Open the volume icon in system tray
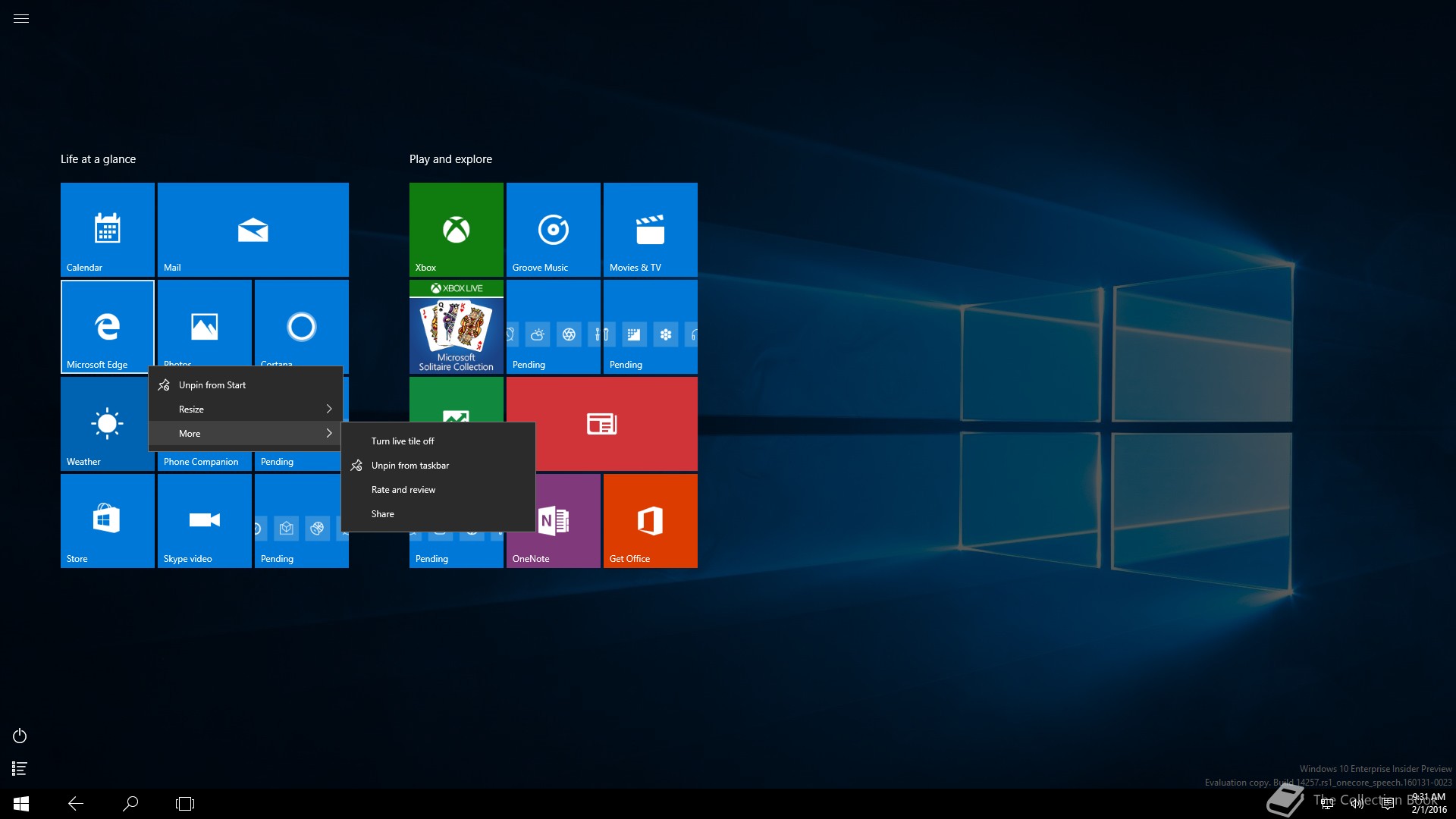1456x819 pixels. click(1357, 804)
